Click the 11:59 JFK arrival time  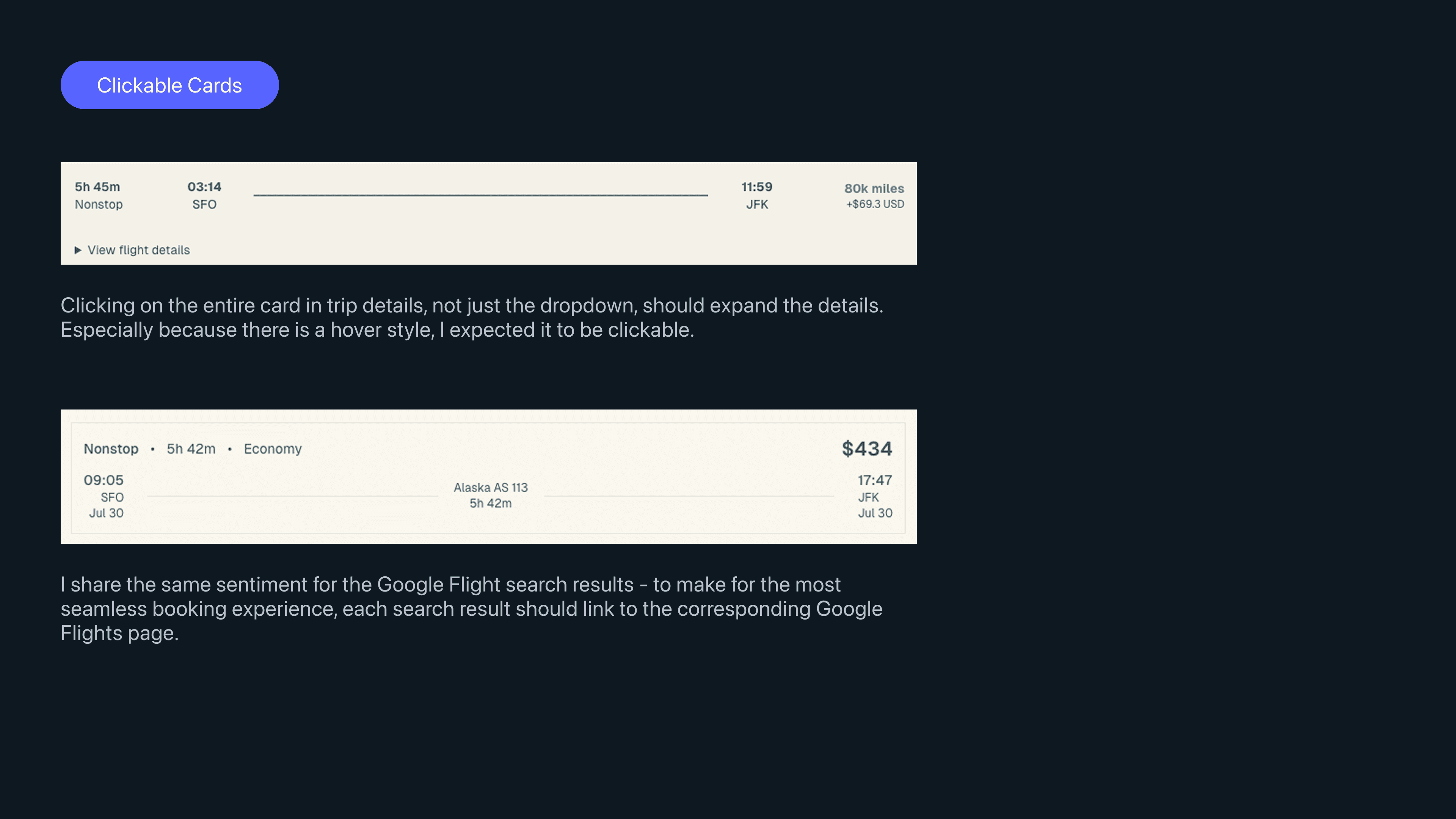756,187
